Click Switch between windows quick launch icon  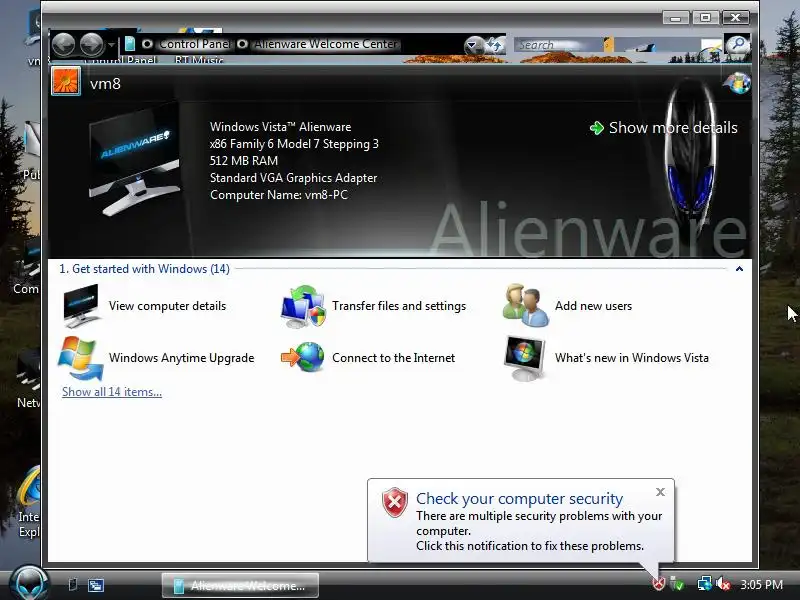coord(96,585)
